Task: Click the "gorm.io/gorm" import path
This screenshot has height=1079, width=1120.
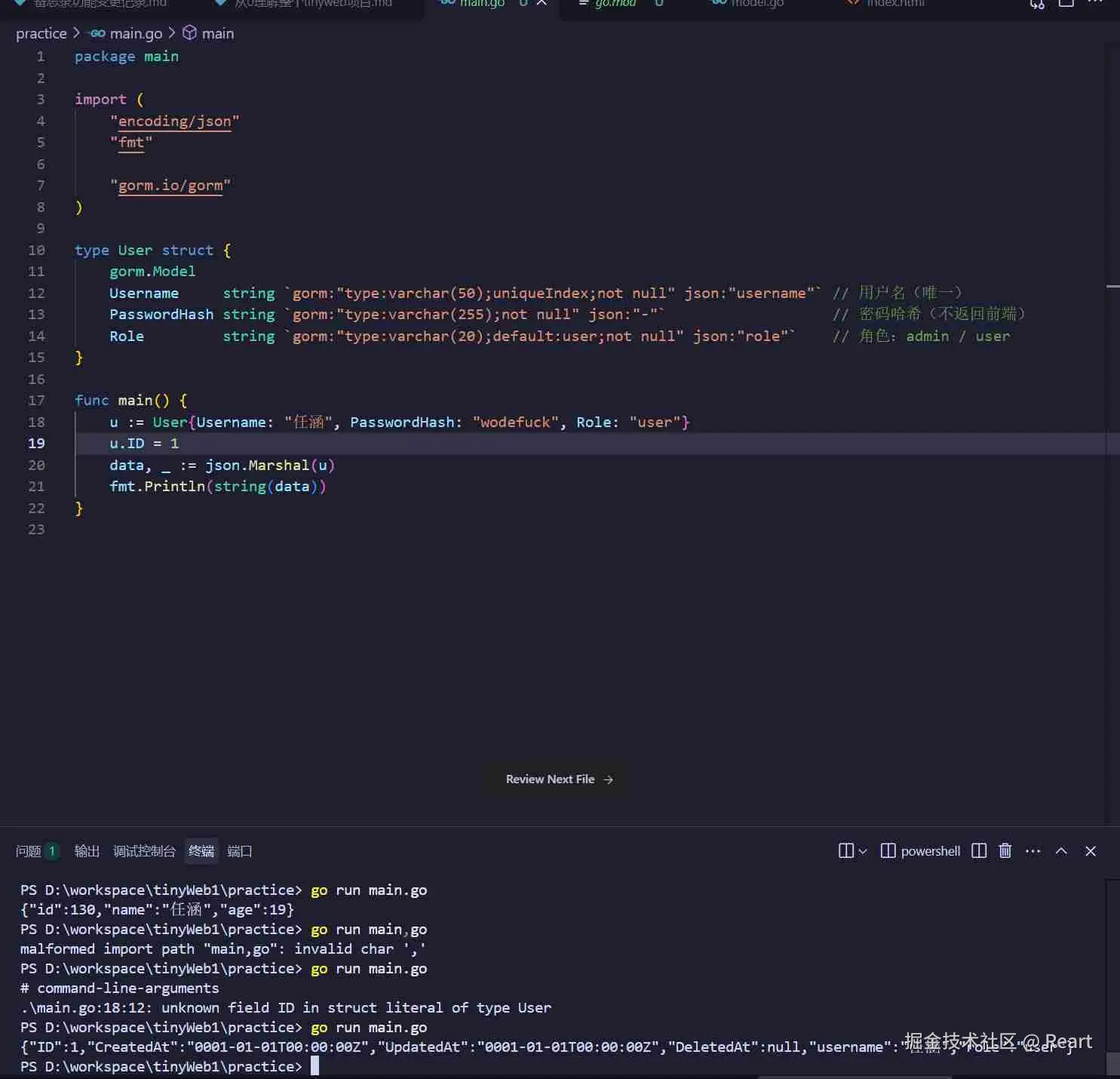Action: pyautogui.click(x=170, y=186)
